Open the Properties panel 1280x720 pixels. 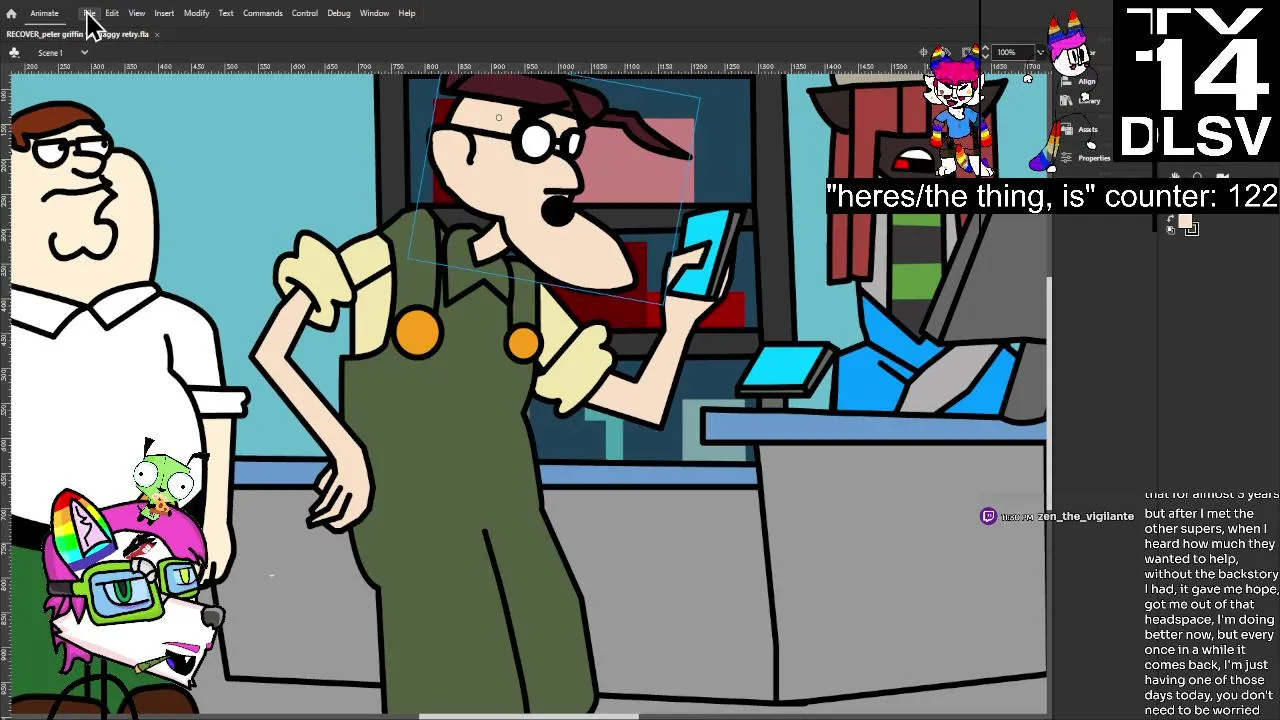[1086, 158]
